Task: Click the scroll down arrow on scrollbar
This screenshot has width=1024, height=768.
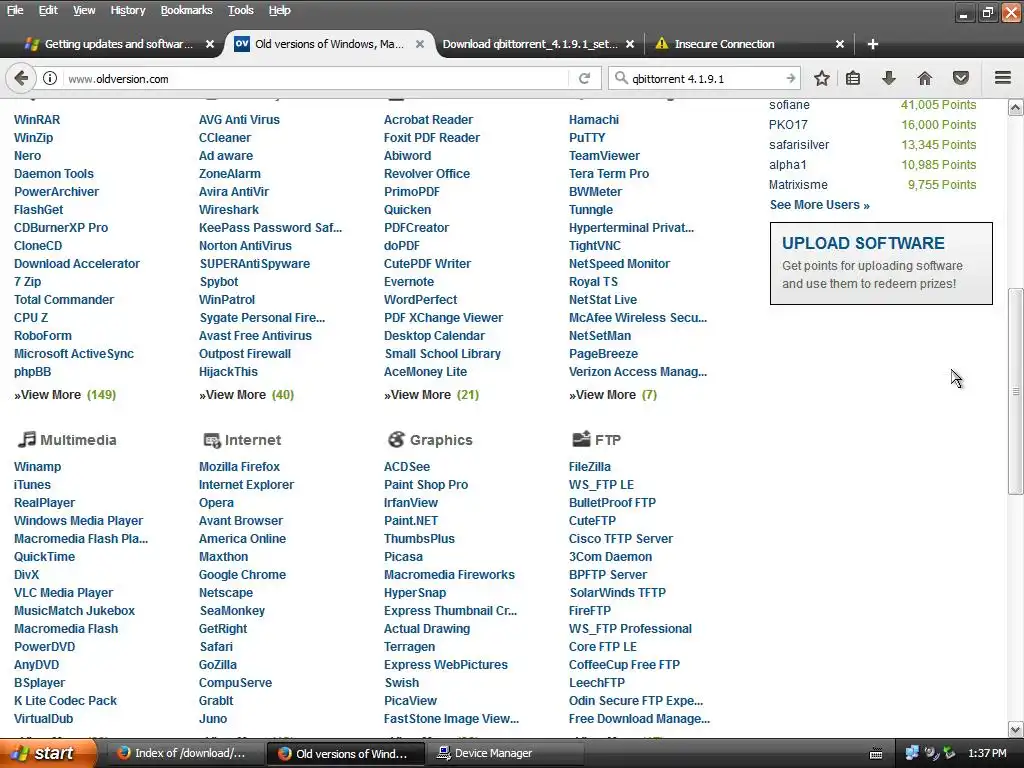Action: (1016, 729)
